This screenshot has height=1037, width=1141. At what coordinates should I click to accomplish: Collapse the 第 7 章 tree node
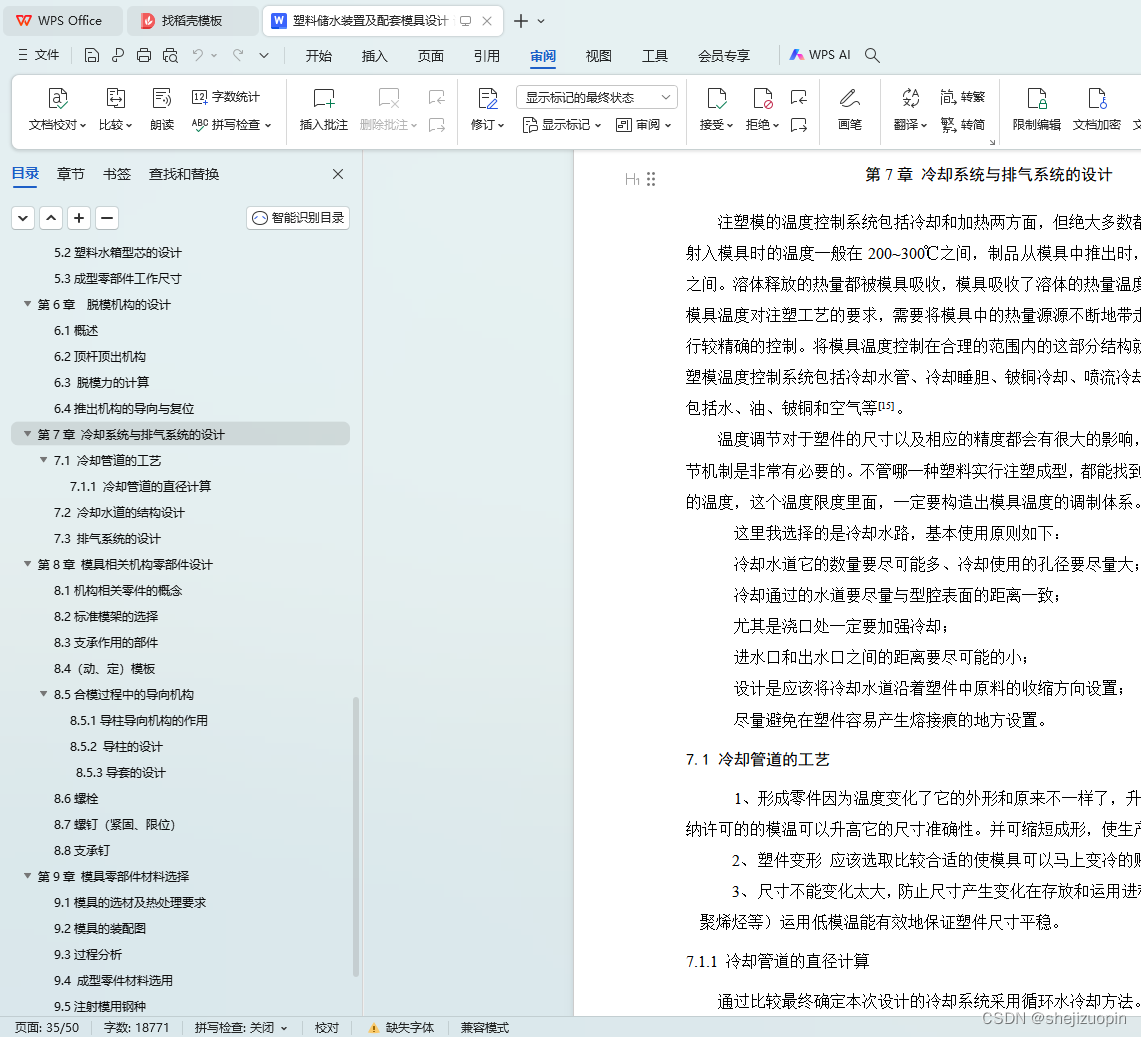(x=28, y=434)
